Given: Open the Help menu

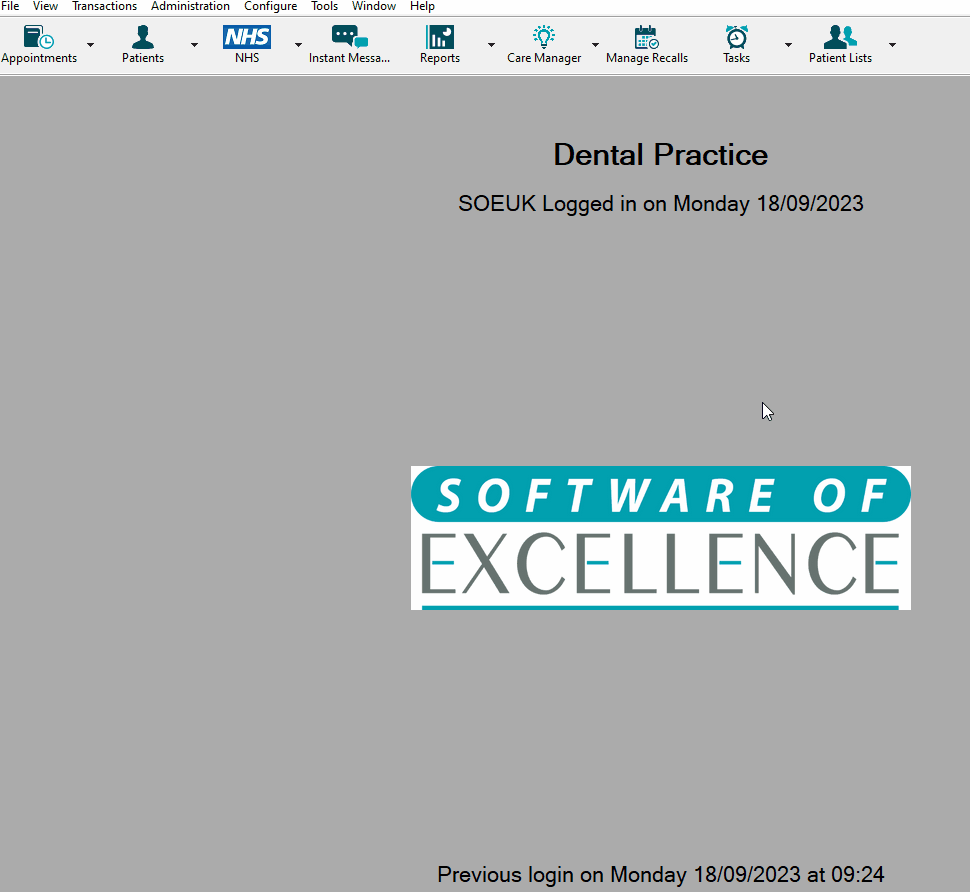Looking at the screenshot, I should [x=422, y=6].
